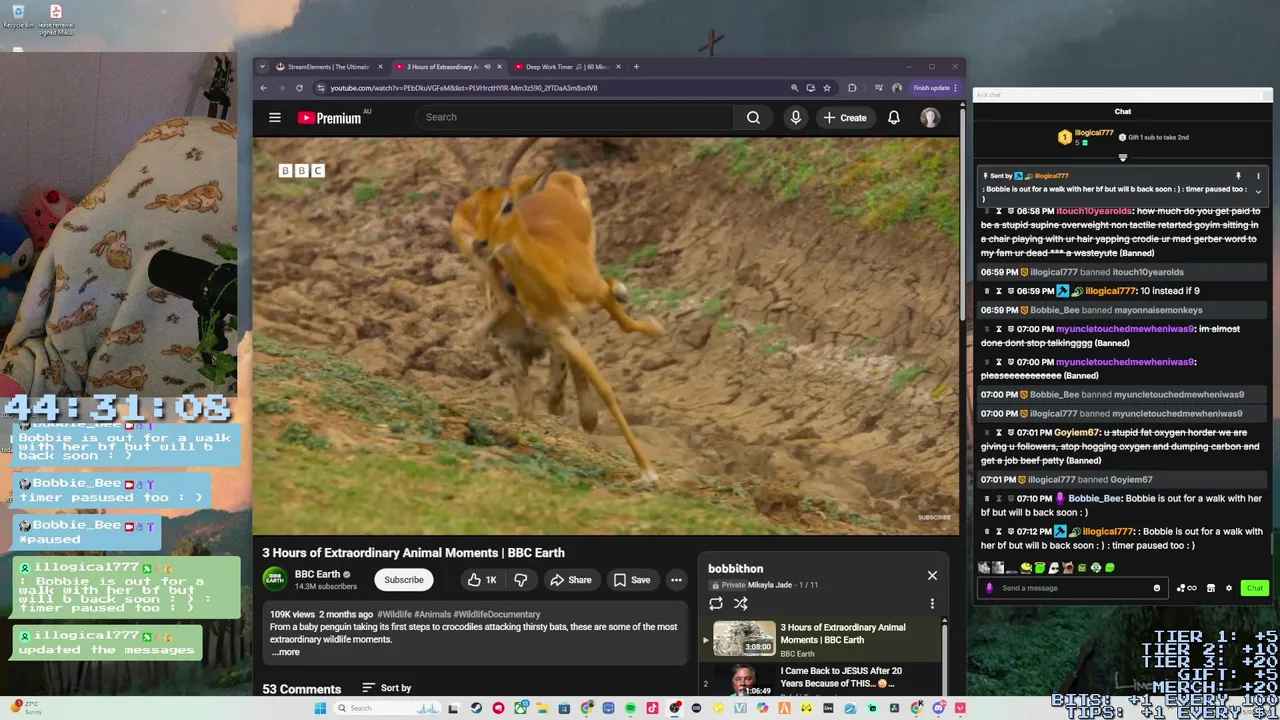Collapse the gift leaderboard arrow in chat
1280x720 pixels.
[1122, 158]
